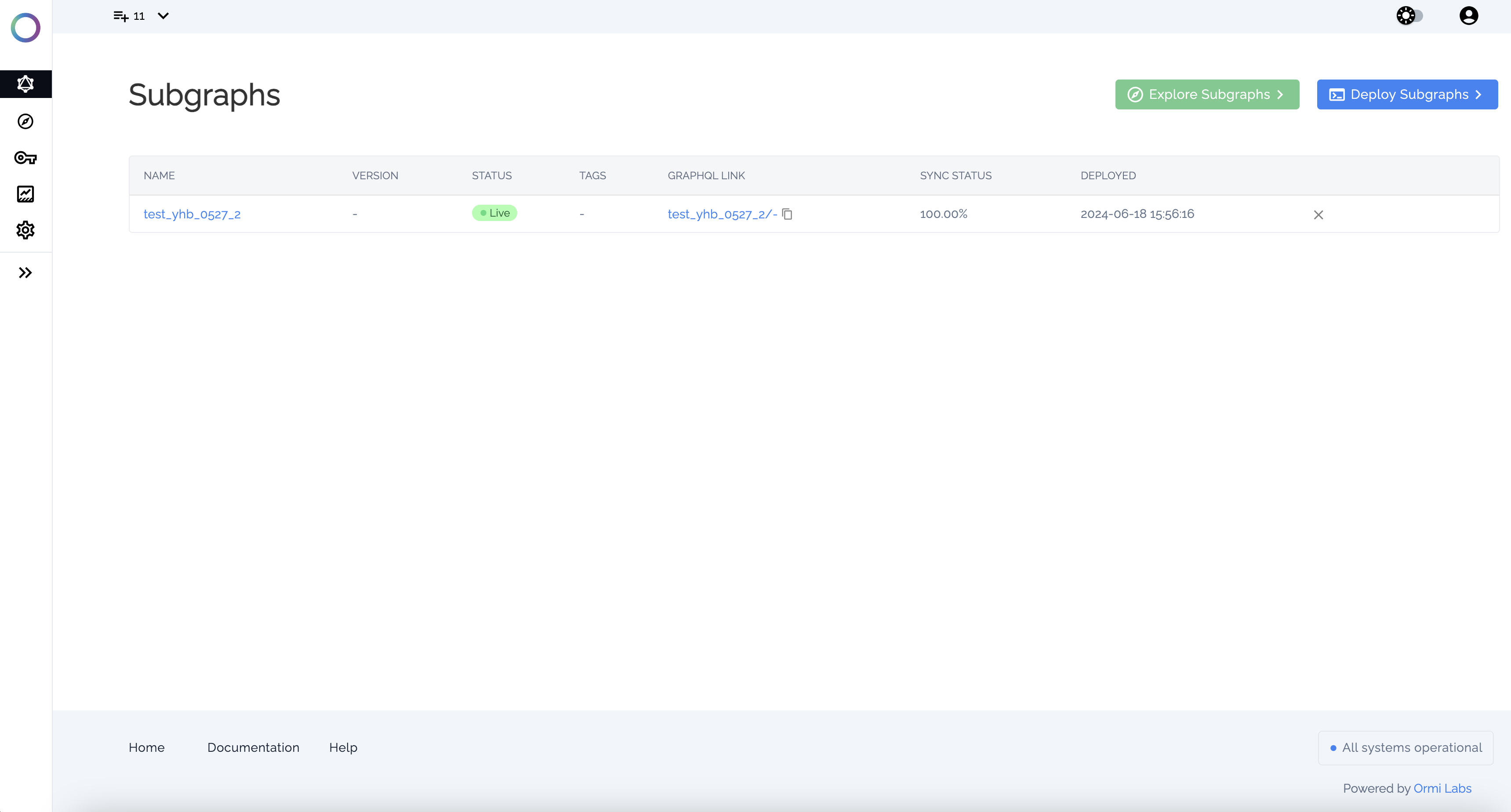Click the project list icon in the top bar

(x=121, y=16)
